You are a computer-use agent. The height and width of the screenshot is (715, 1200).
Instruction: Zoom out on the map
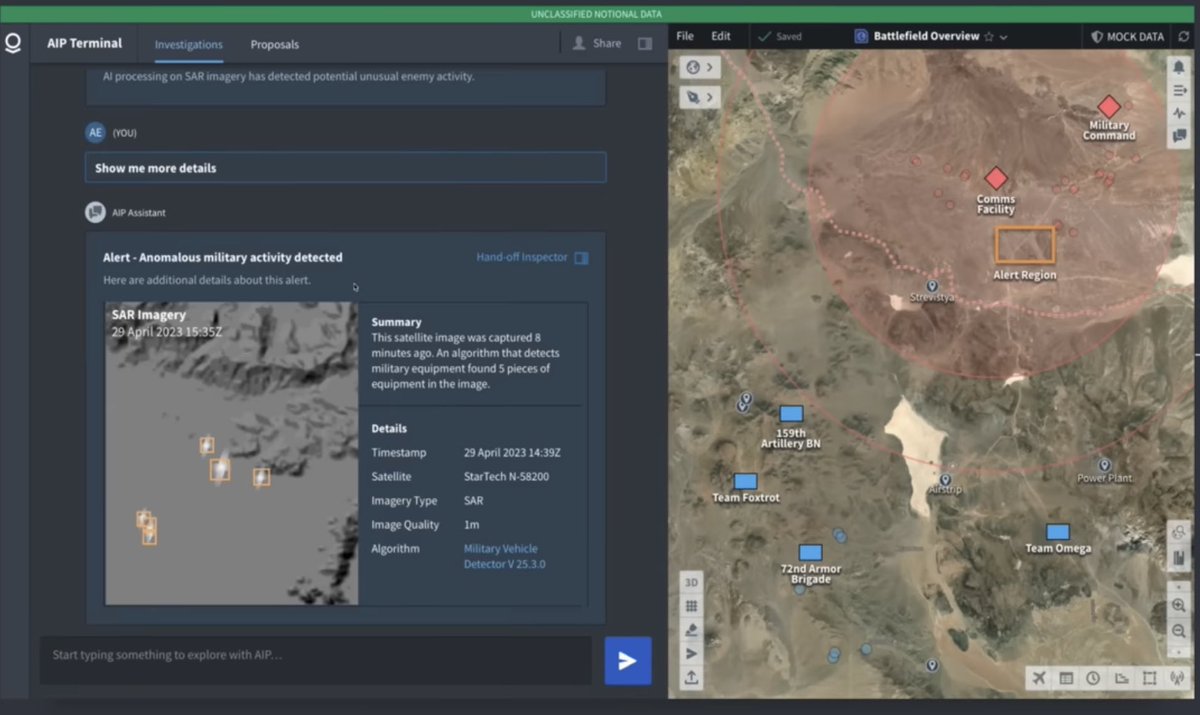point(1179,630)
